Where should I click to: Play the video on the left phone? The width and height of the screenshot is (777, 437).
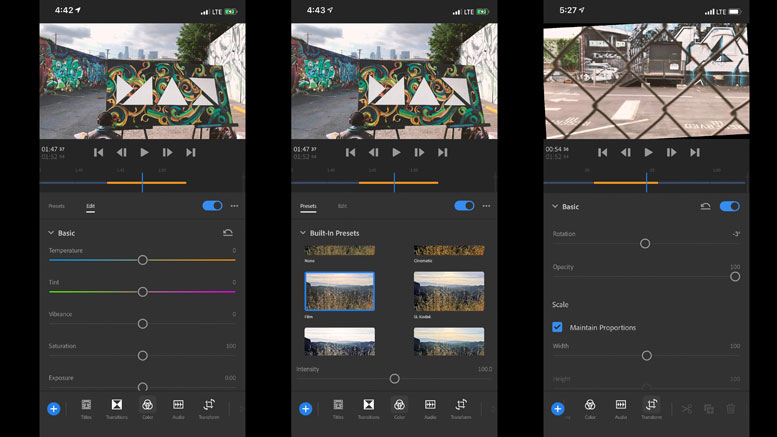click(144, 153)
